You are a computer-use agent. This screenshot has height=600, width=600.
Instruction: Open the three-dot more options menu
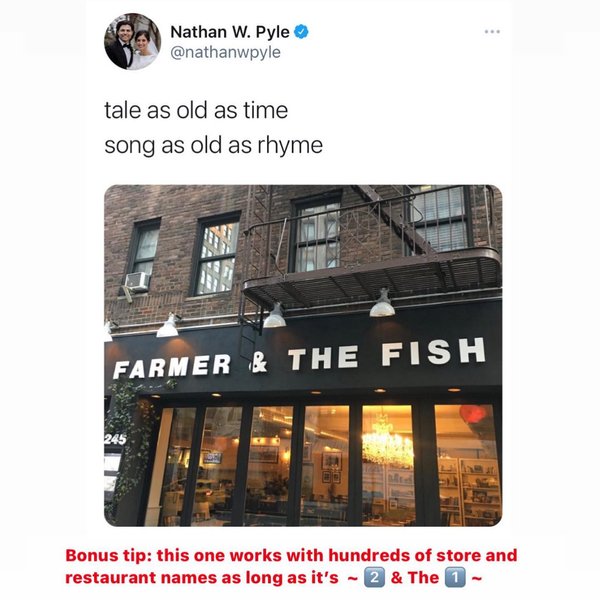click(x=492, y=32)
